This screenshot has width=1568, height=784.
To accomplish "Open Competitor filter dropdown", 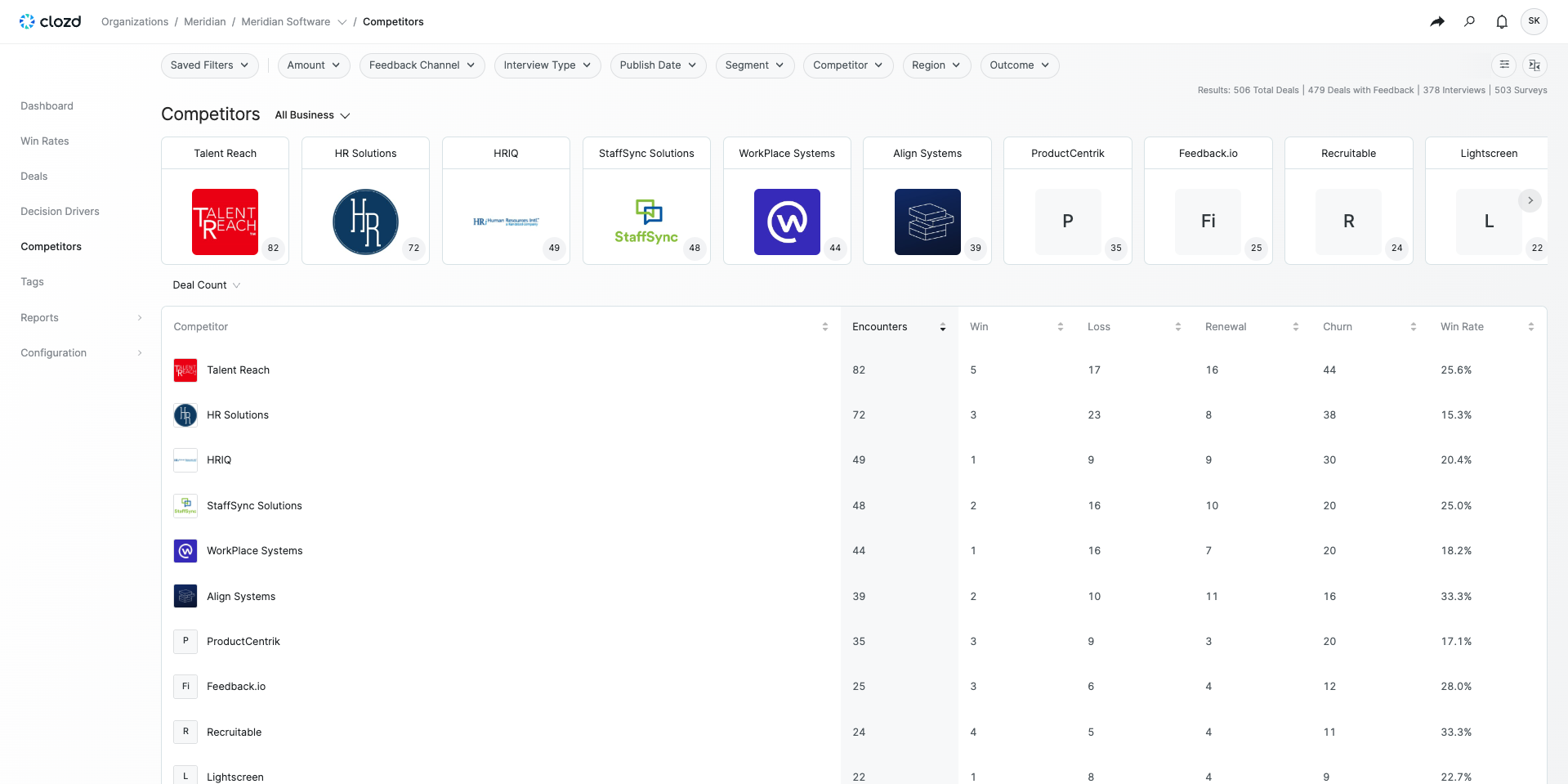I will [x=848, y=65].
